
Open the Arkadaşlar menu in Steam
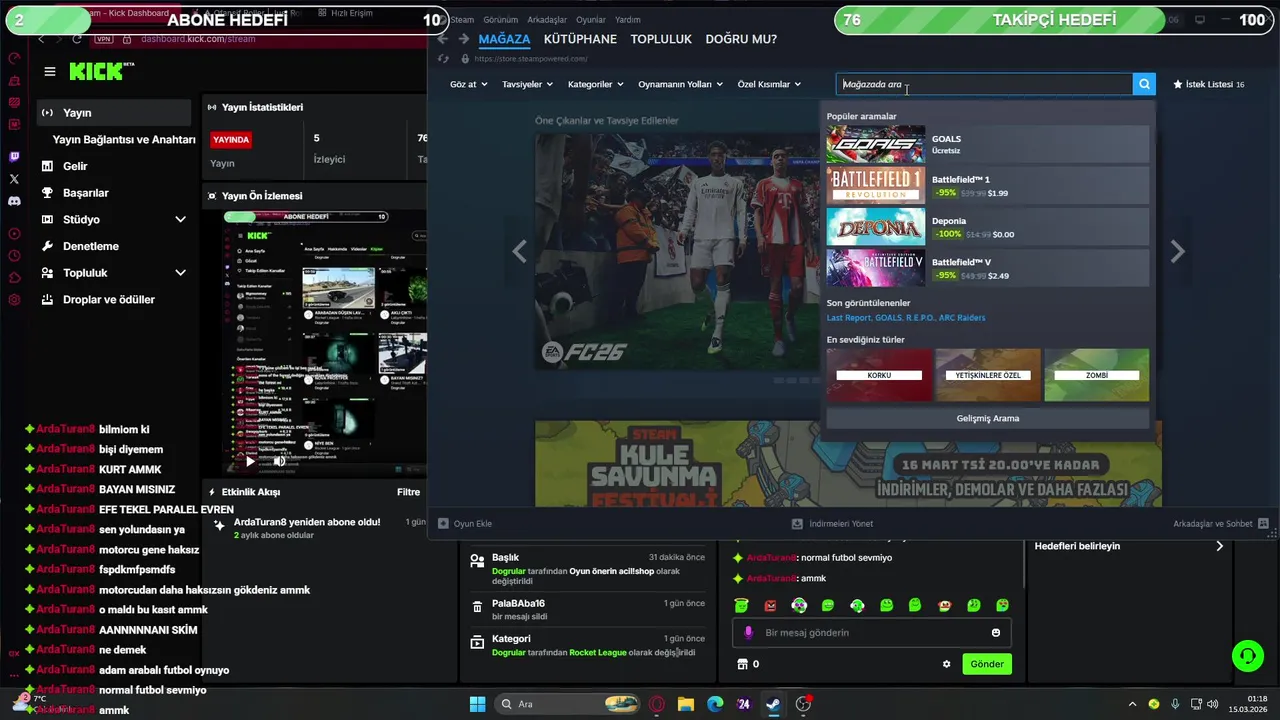(545, 20)
